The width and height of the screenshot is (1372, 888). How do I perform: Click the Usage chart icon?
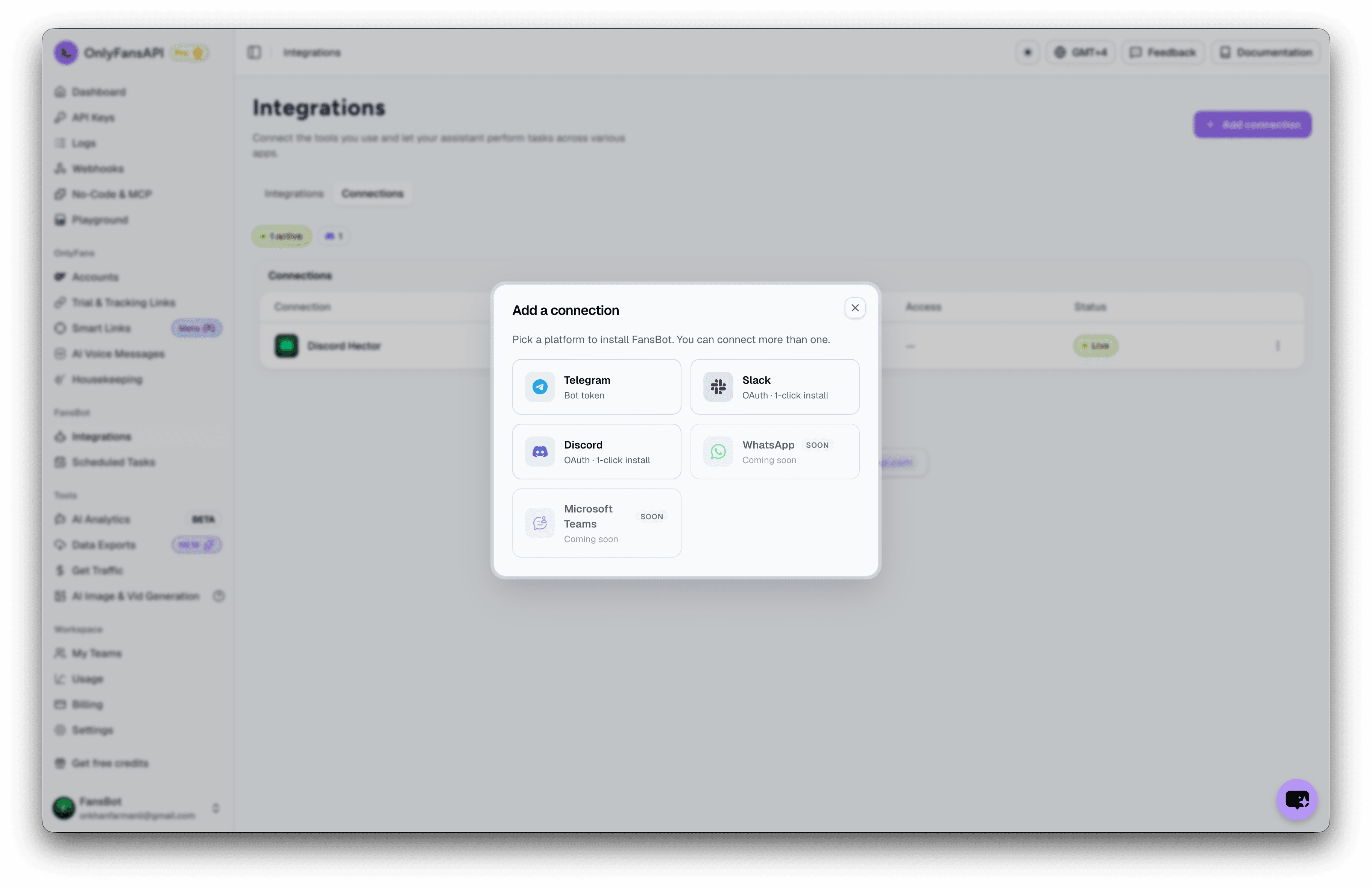click(x=60, y=679)
